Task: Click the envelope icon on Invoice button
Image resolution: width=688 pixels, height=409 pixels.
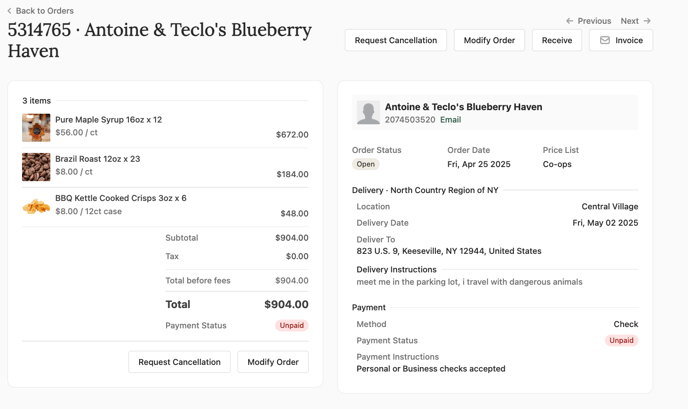Action: [605, 40]
